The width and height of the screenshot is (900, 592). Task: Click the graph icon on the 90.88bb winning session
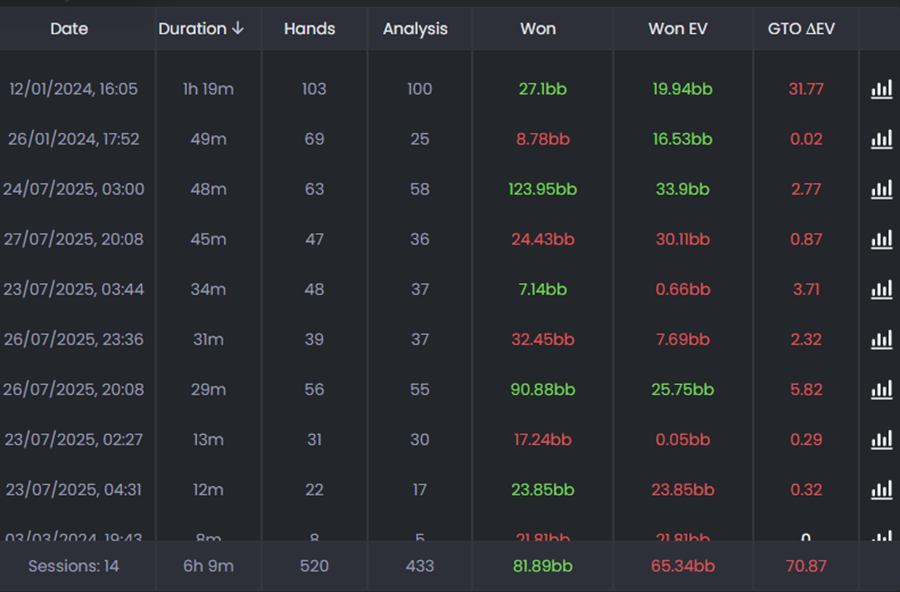coord(881,390)
